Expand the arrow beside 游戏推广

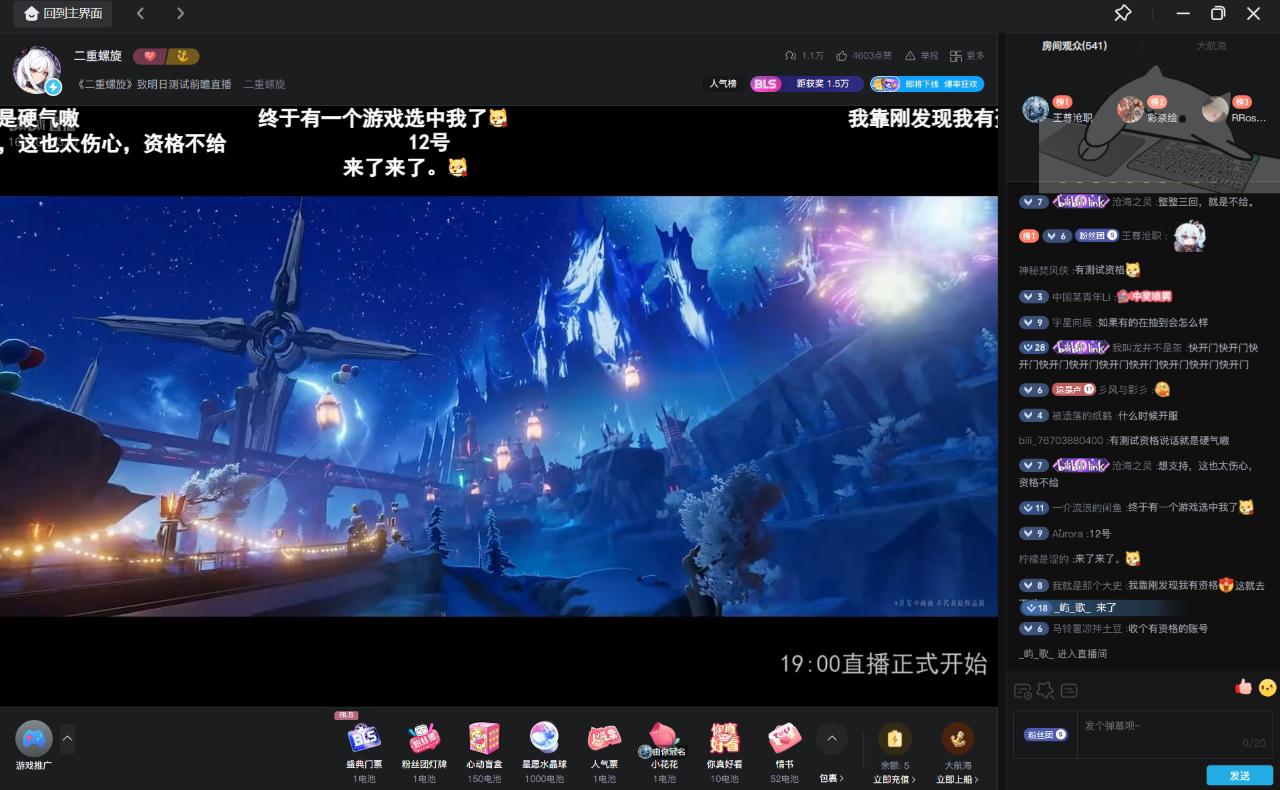(68, 739)
